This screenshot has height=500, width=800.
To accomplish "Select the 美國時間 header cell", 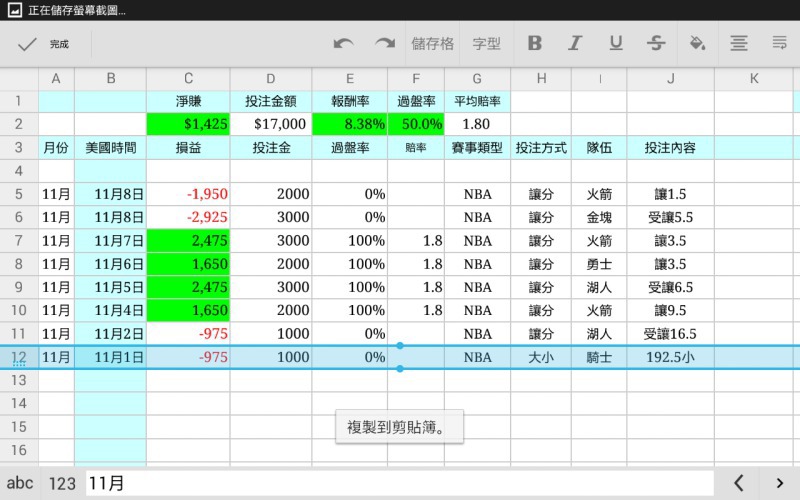I will pyautogui.click(x=111, y=148).
